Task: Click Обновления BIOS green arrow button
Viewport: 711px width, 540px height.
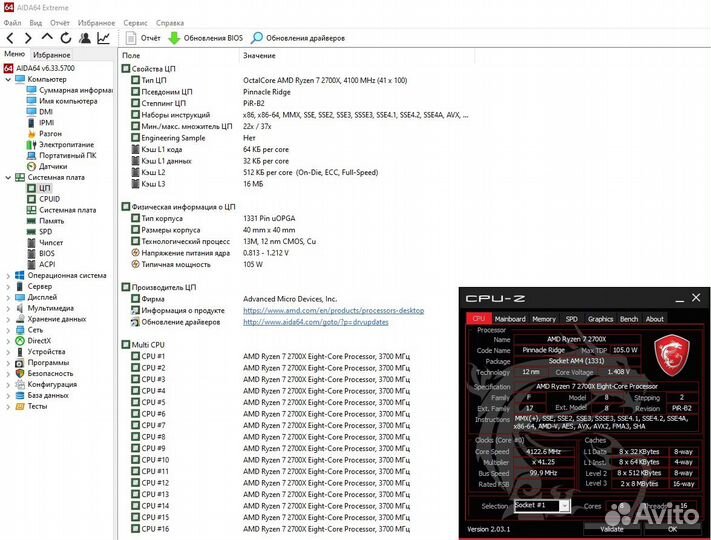Action: point(205,38)
